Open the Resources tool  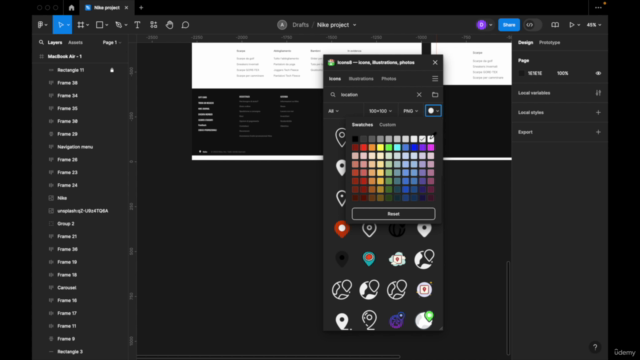click(153, 25)
